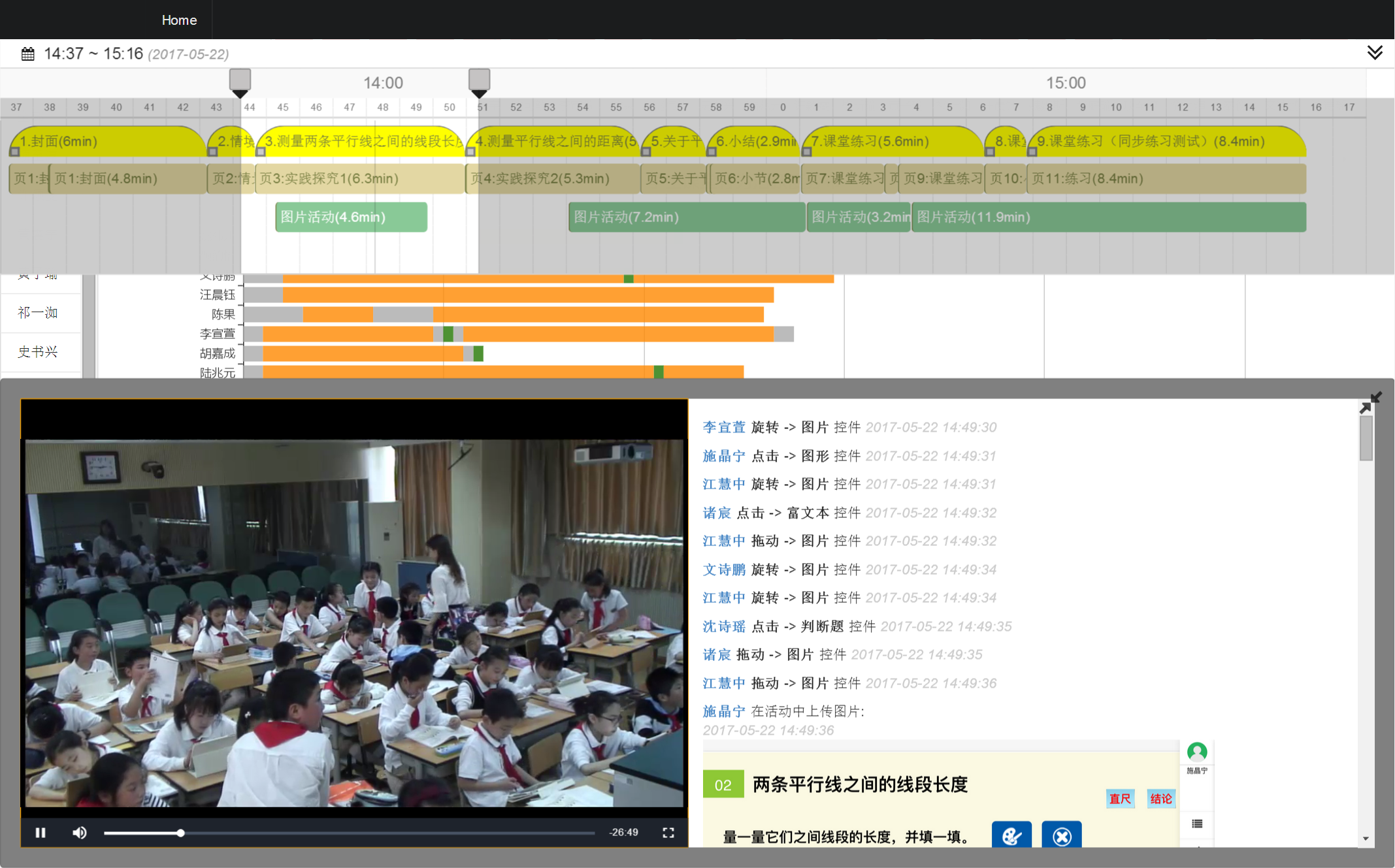Click the calendar icon beside time range
The height and width of the screenshot is (868, 1395).
[28, 54]
